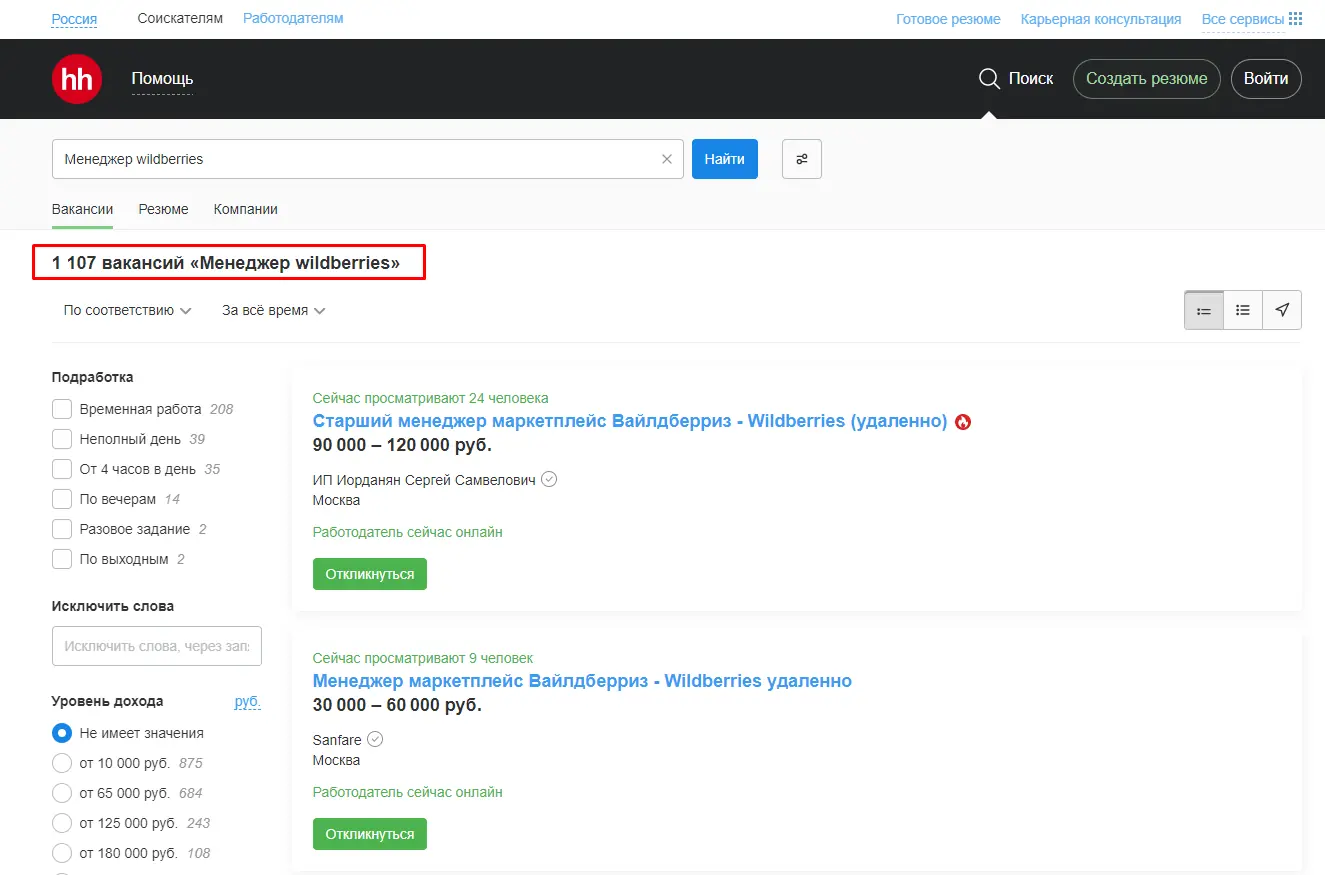
Task: Open Помощь menu in header
Action: tap(162, 79)
